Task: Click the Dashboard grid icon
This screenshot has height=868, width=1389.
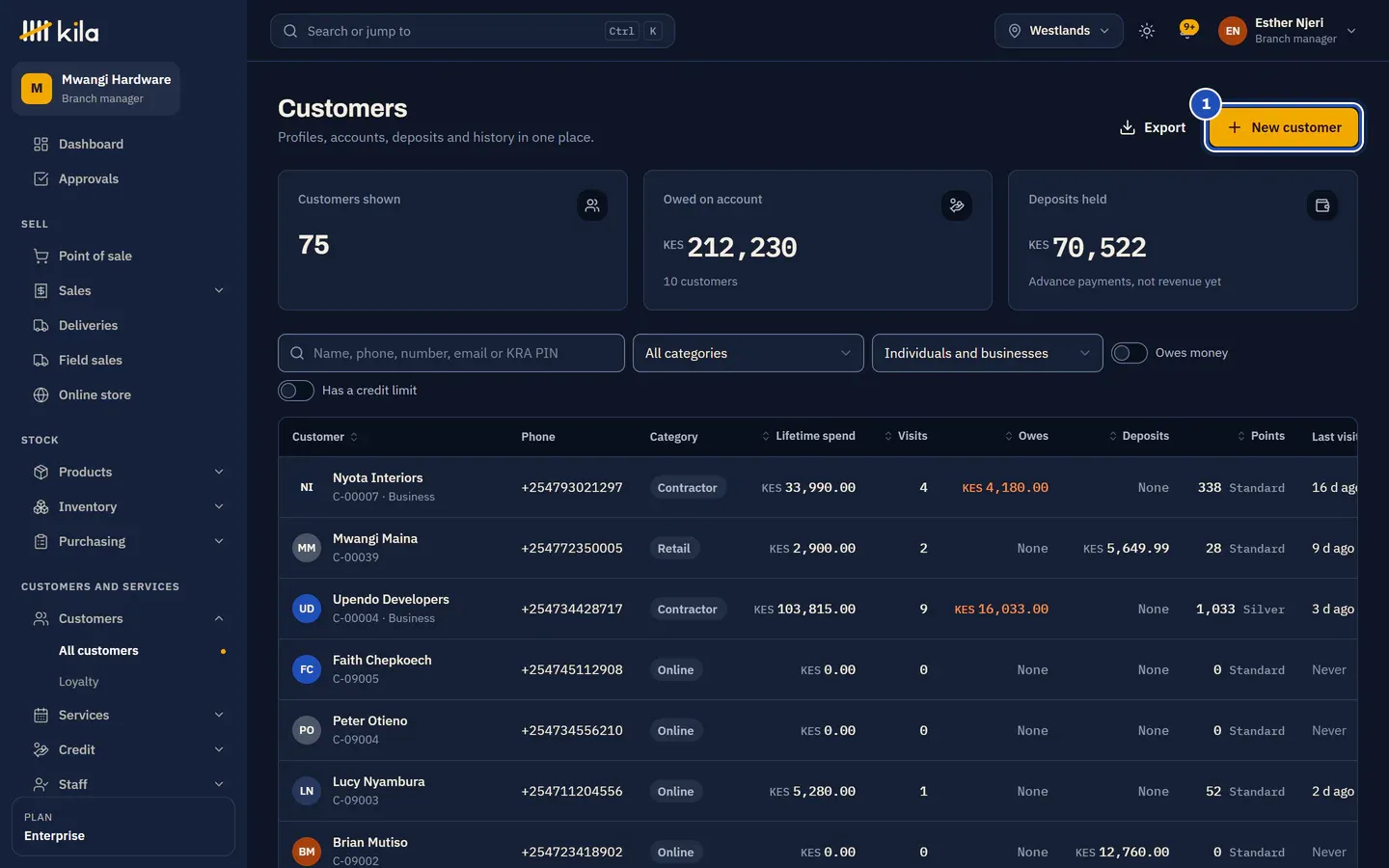Action: pos(41,144)
